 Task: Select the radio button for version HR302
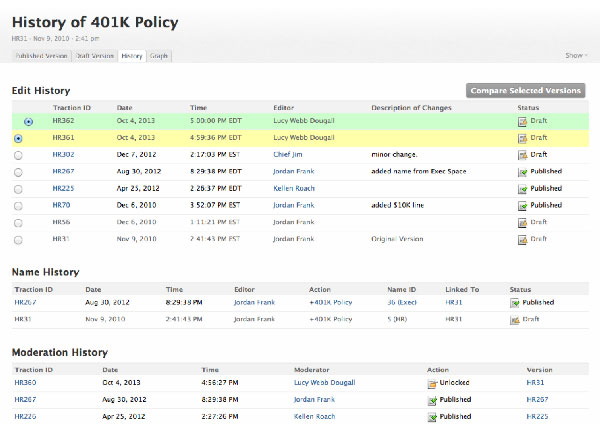pos(19,155)
